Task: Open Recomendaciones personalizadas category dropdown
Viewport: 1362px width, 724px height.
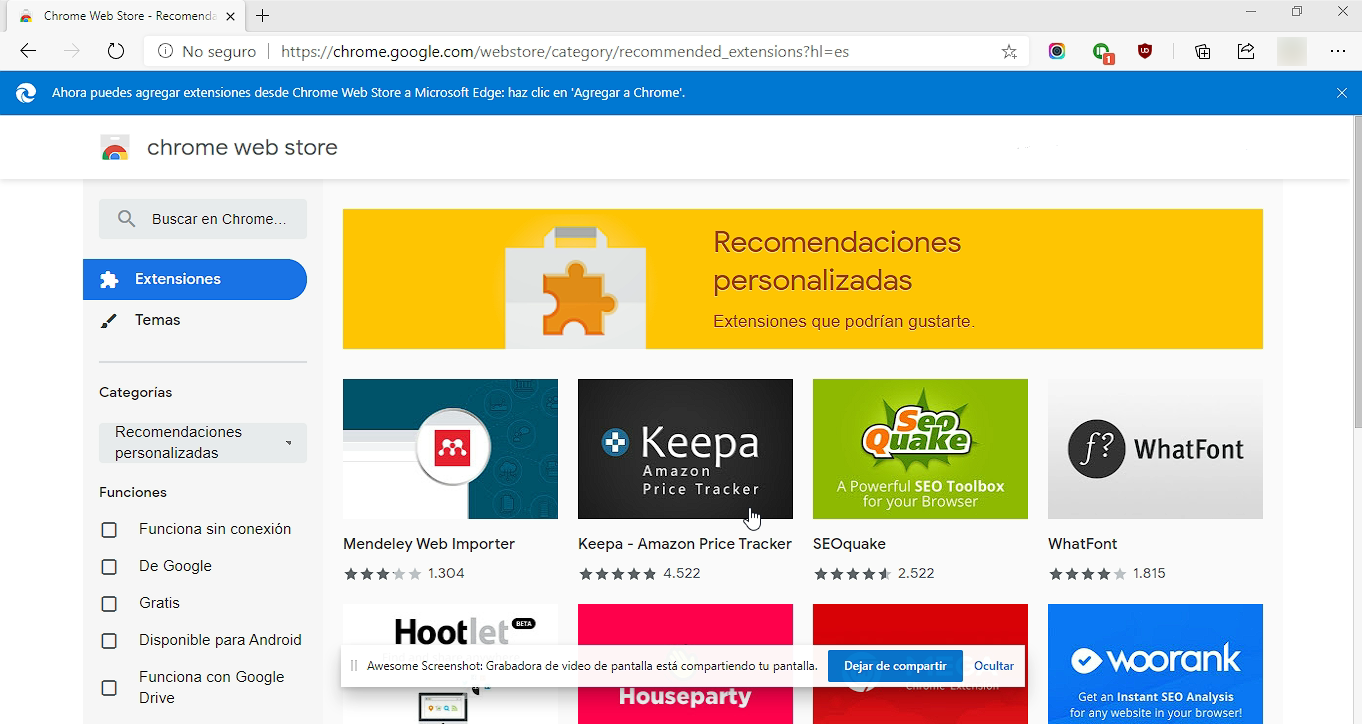Action: pyautogui.click(x=203, y=443)
